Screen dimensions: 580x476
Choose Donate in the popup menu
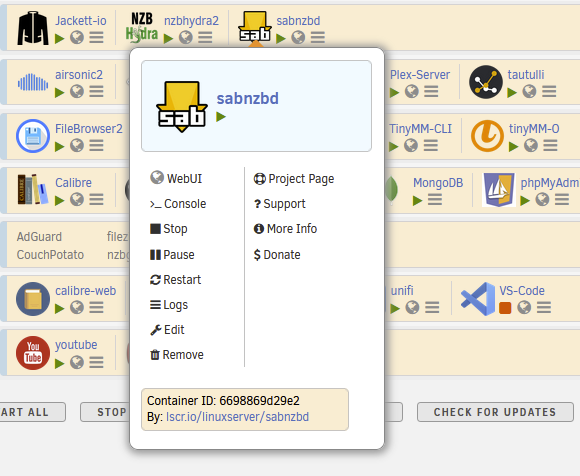coord(277,255)
